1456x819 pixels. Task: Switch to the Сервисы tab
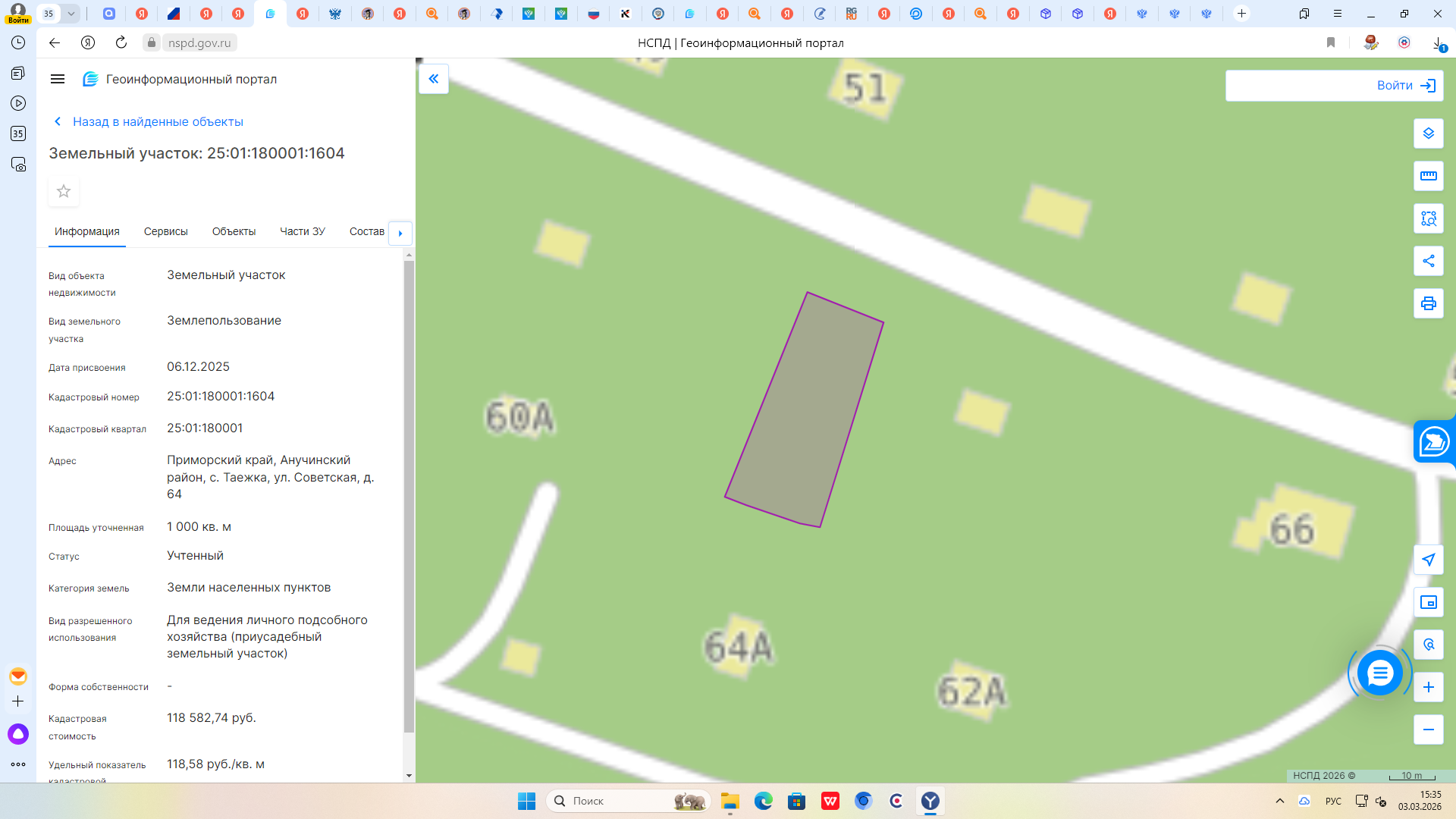(165, 231)
